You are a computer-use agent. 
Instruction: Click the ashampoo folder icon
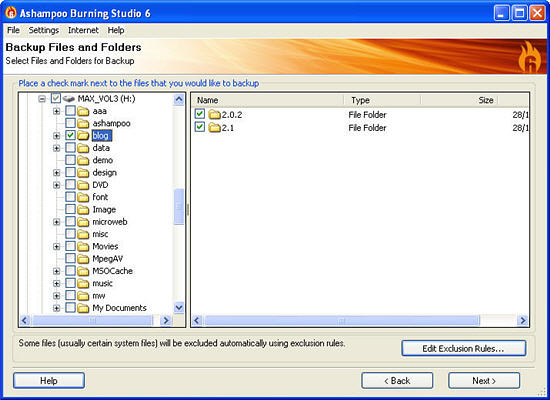pyautogui.click(x=83, y=124)
